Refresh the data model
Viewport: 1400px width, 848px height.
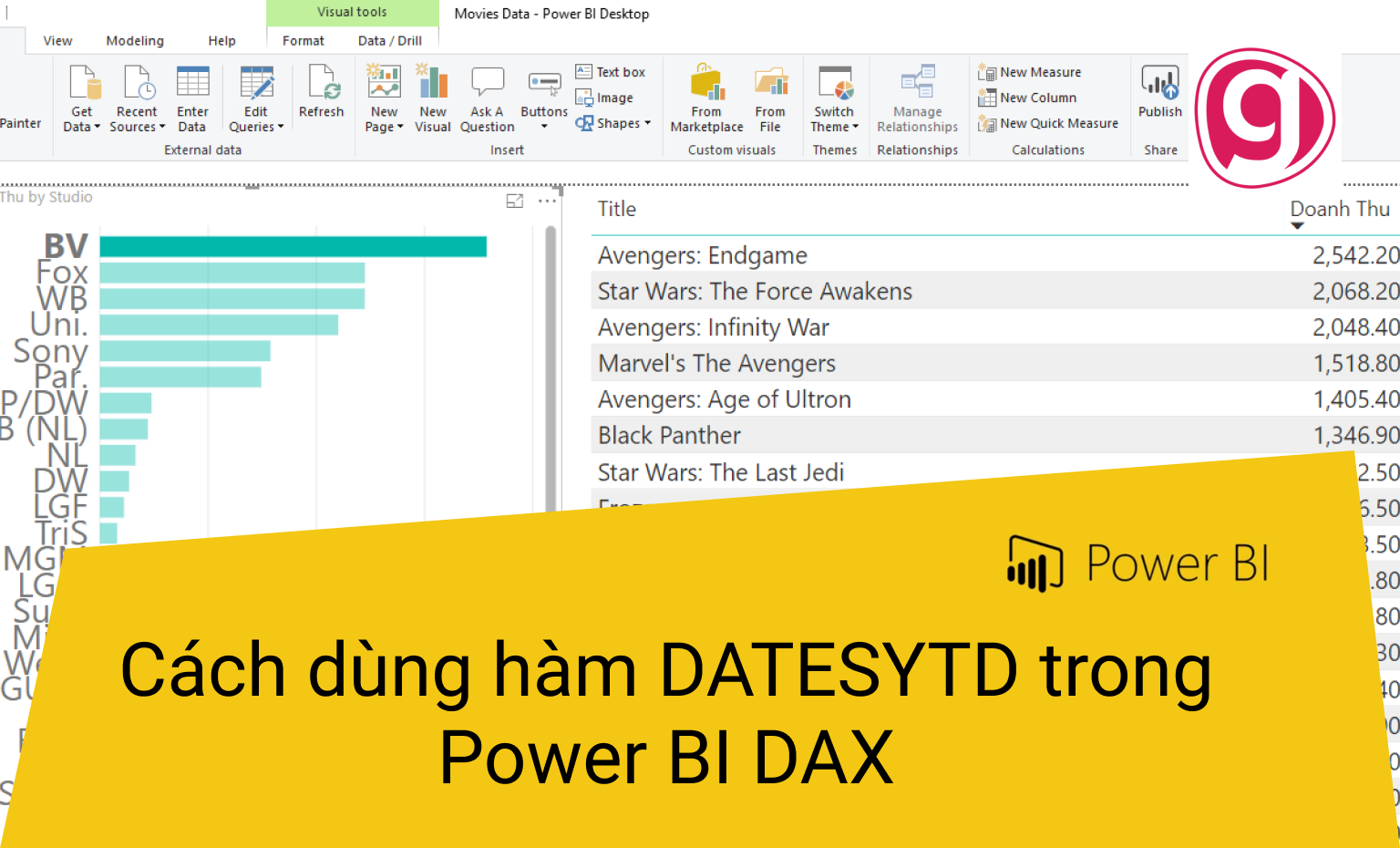click(x=322, y=92)
